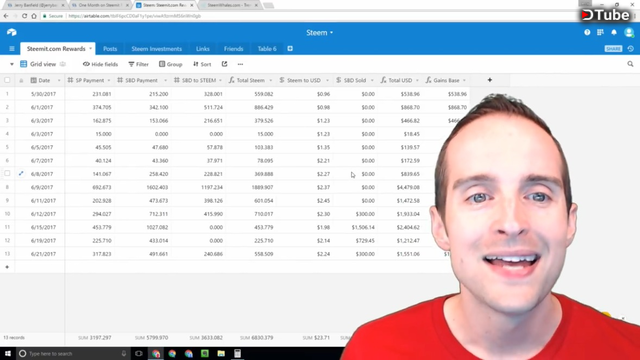Viewport: 640px width, 360px height.
Task: Expand the views sidebar arrow
Action: (x=11, y=64)
